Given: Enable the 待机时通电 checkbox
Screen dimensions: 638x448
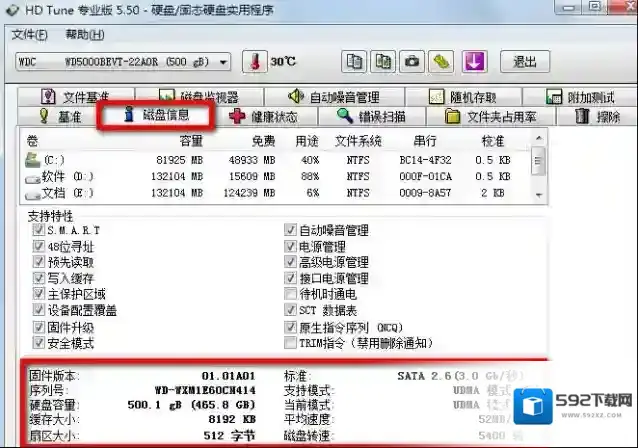Looking at the screenshot, I should click(x=290, y=294).
